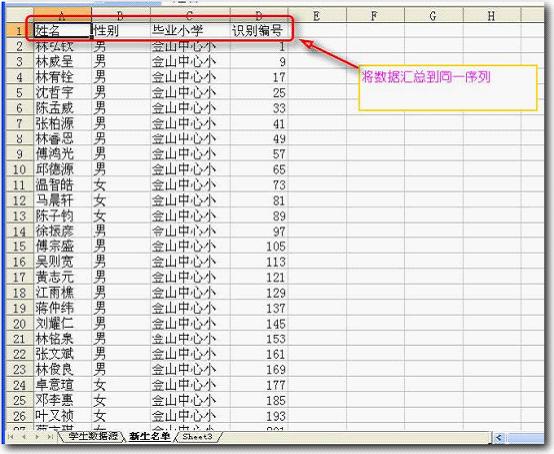Go to previous sheet navigation arrow
554x454 pixels.
[x=24, y=437]
